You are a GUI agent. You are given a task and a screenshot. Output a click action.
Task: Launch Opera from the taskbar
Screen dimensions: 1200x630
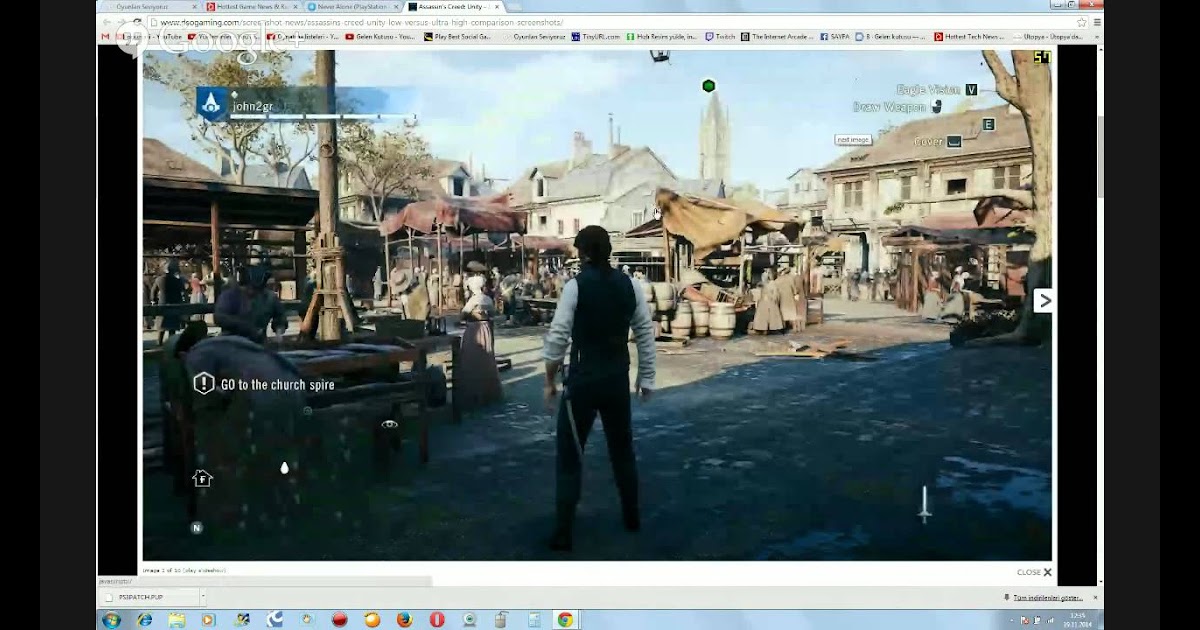[437, 619]
